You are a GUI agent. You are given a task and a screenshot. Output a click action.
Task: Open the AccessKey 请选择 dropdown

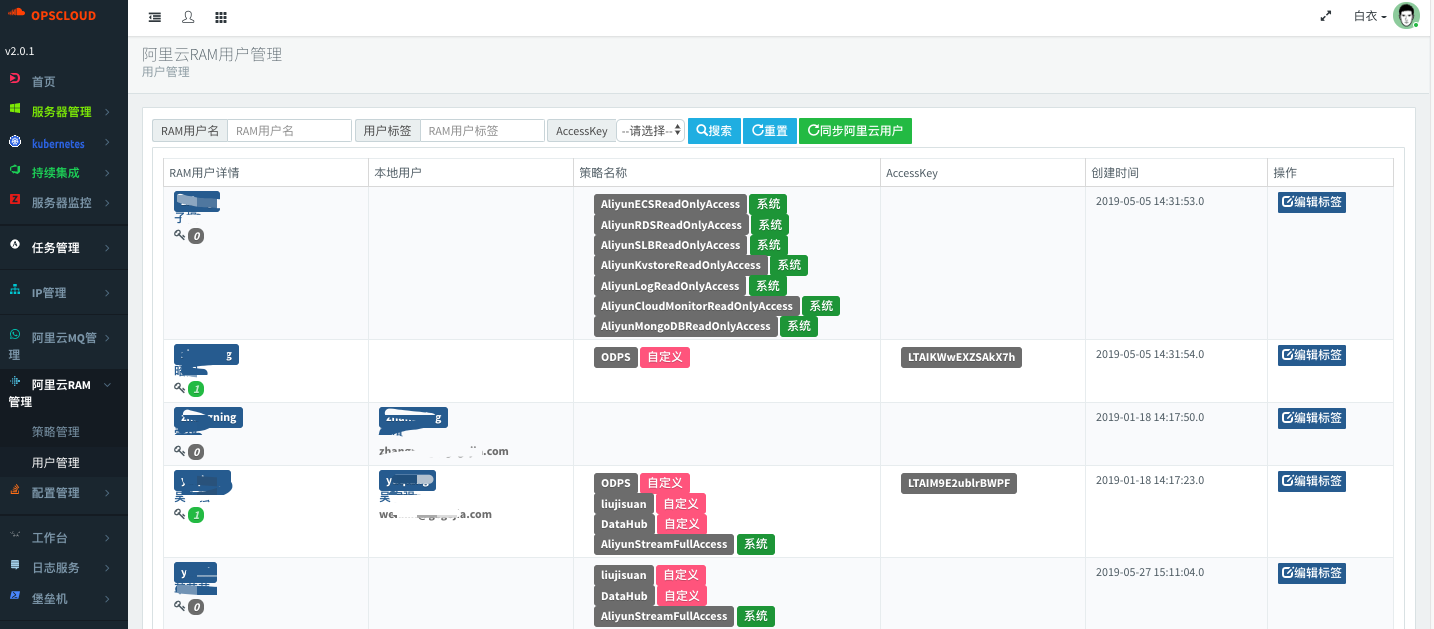tap(651, 131)
